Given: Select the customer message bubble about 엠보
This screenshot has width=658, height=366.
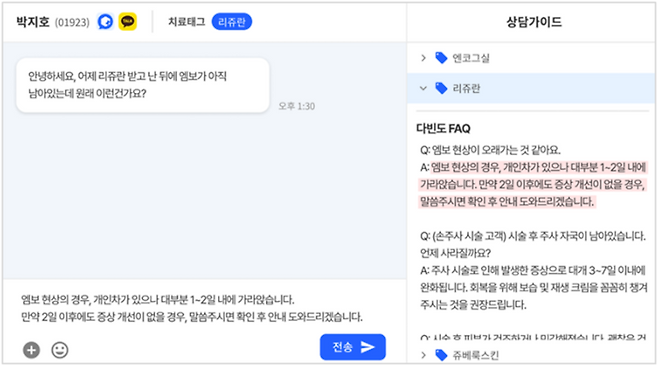Looking at the screenshot, I should tap(143, 85).
